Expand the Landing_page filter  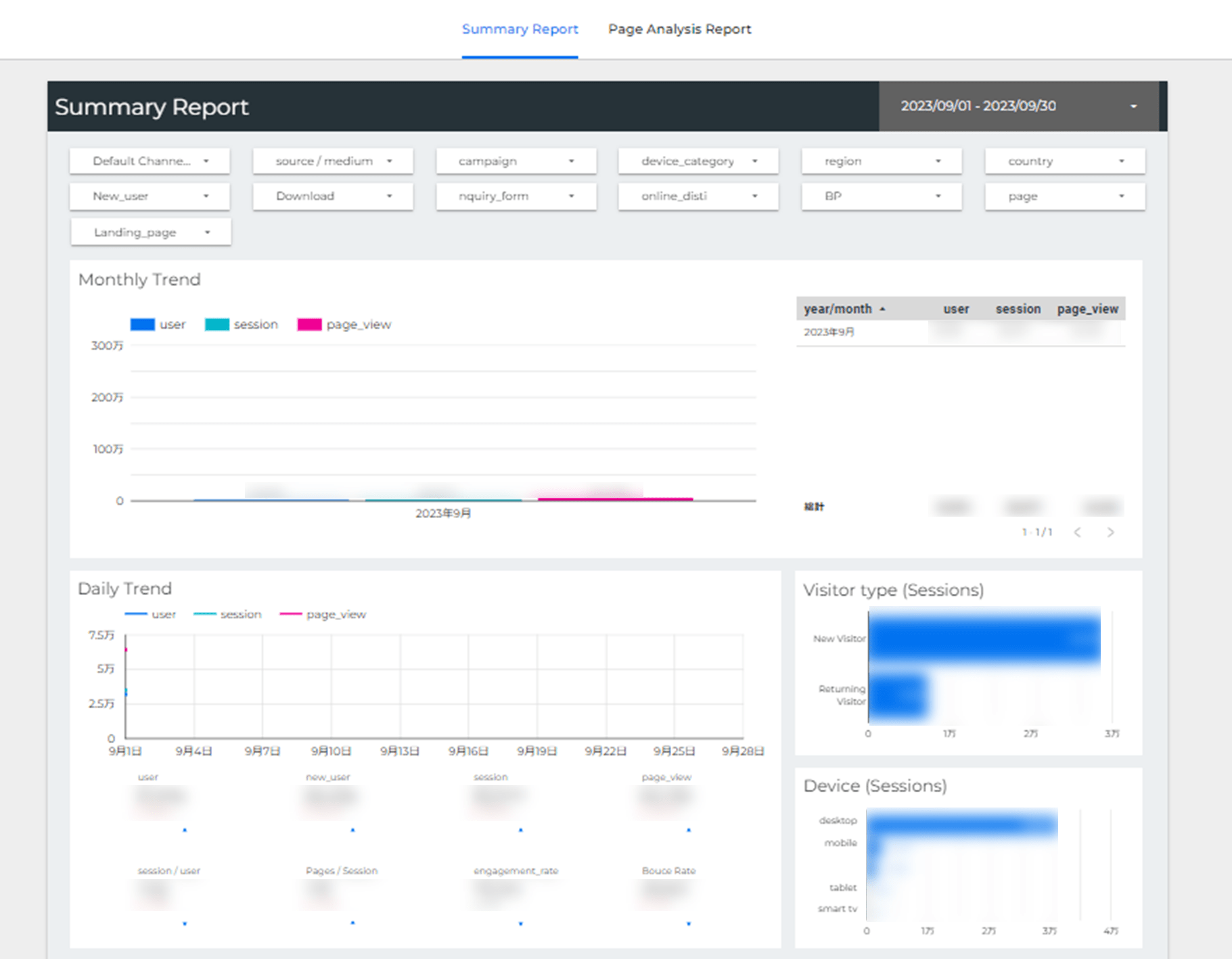(x=150, y=232)
